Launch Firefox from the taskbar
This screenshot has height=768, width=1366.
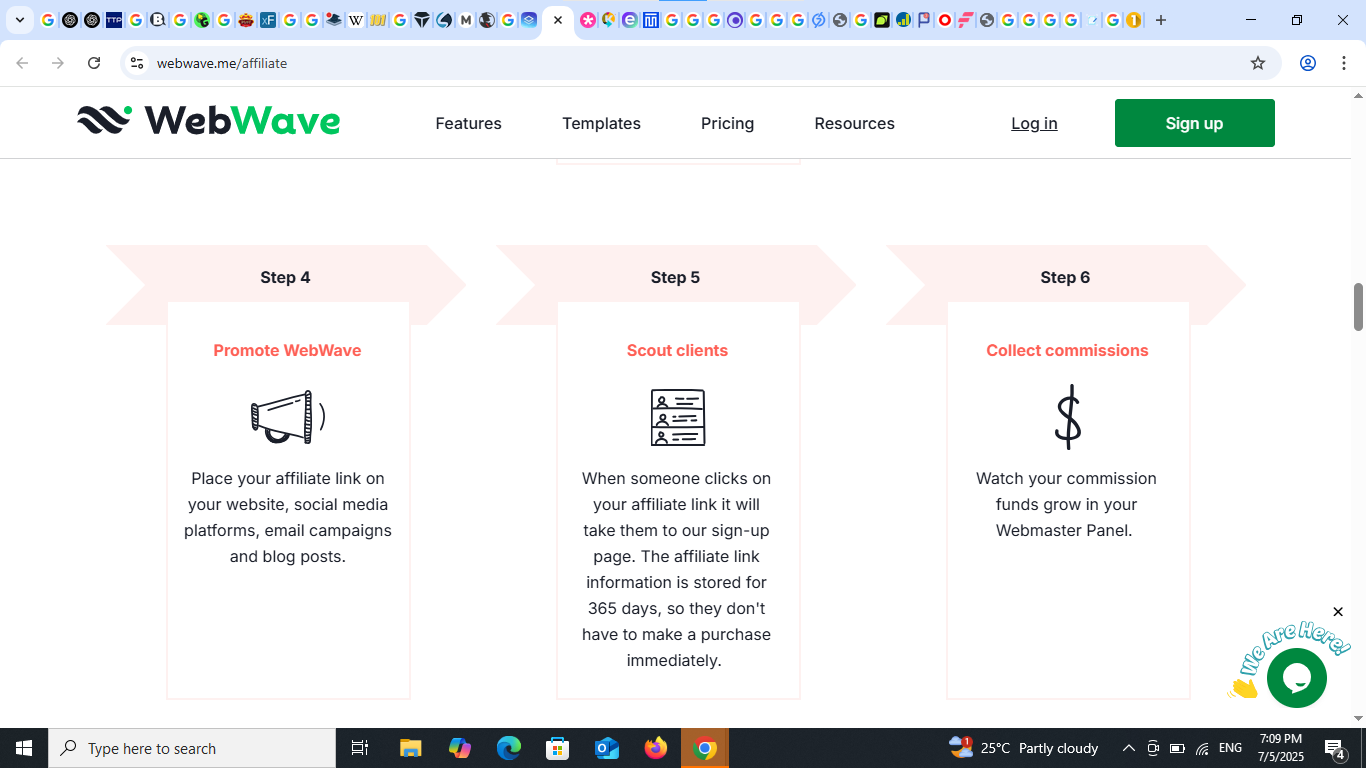click(x=656, y=748)
